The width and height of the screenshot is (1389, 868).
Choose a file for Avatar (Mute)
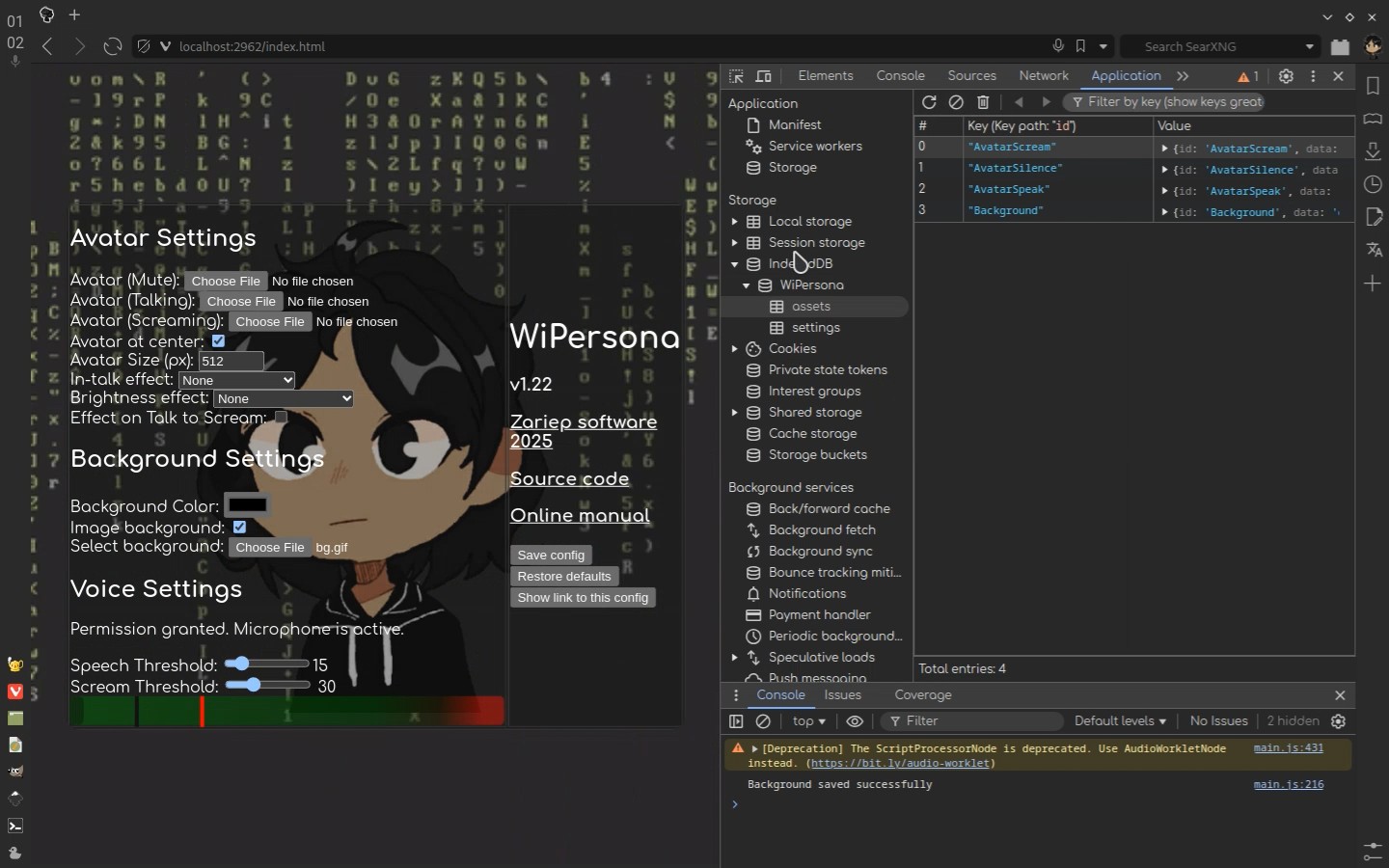point(226,282)
